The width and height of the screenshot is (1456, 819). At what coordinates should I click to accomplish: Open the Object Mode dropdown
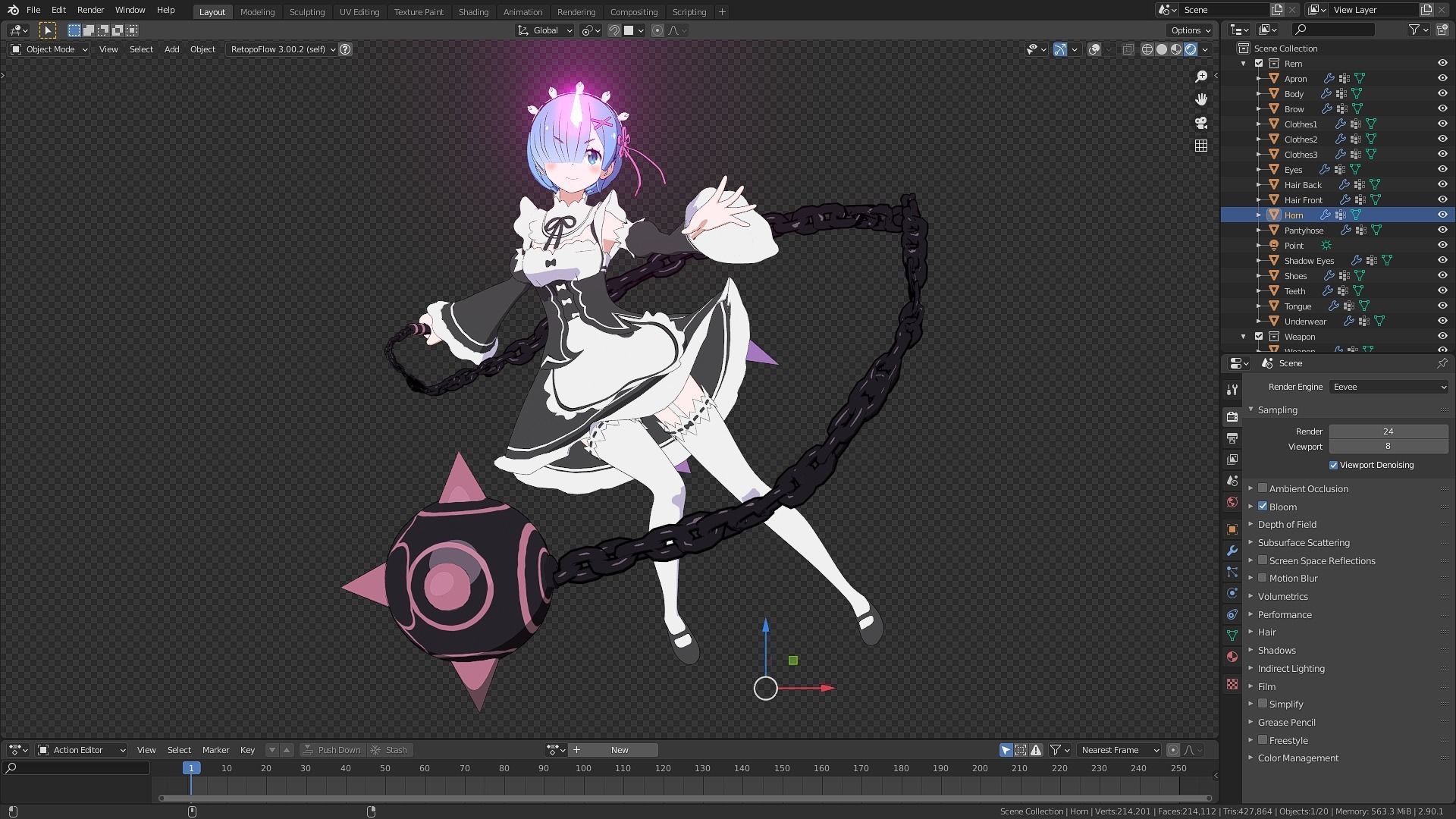tap(49, 49)
